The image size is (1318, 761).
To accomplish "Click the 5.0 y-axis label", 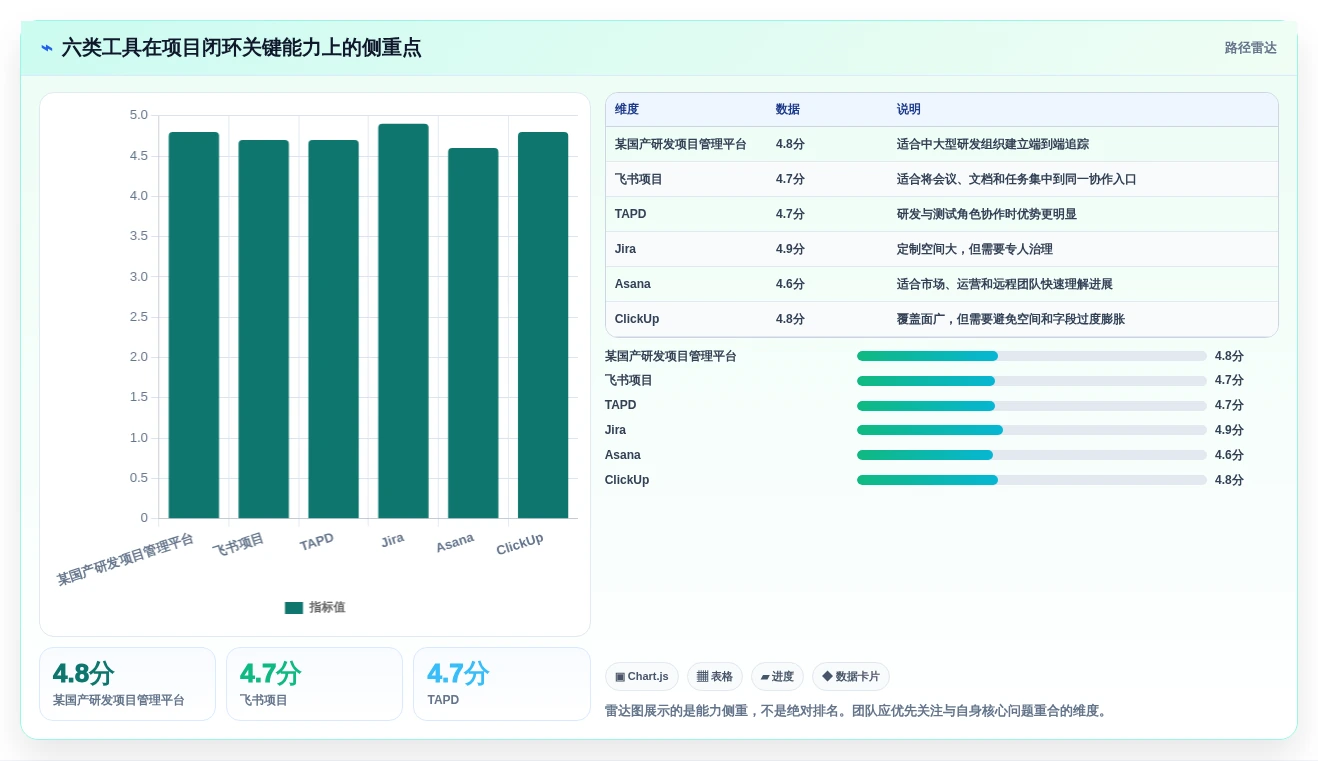I will coord(139,115).
